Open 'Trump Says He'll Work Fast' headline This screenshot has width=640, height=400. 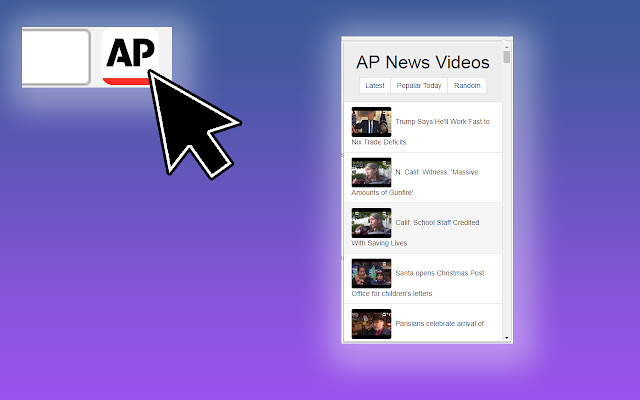[x=442, y=122]
